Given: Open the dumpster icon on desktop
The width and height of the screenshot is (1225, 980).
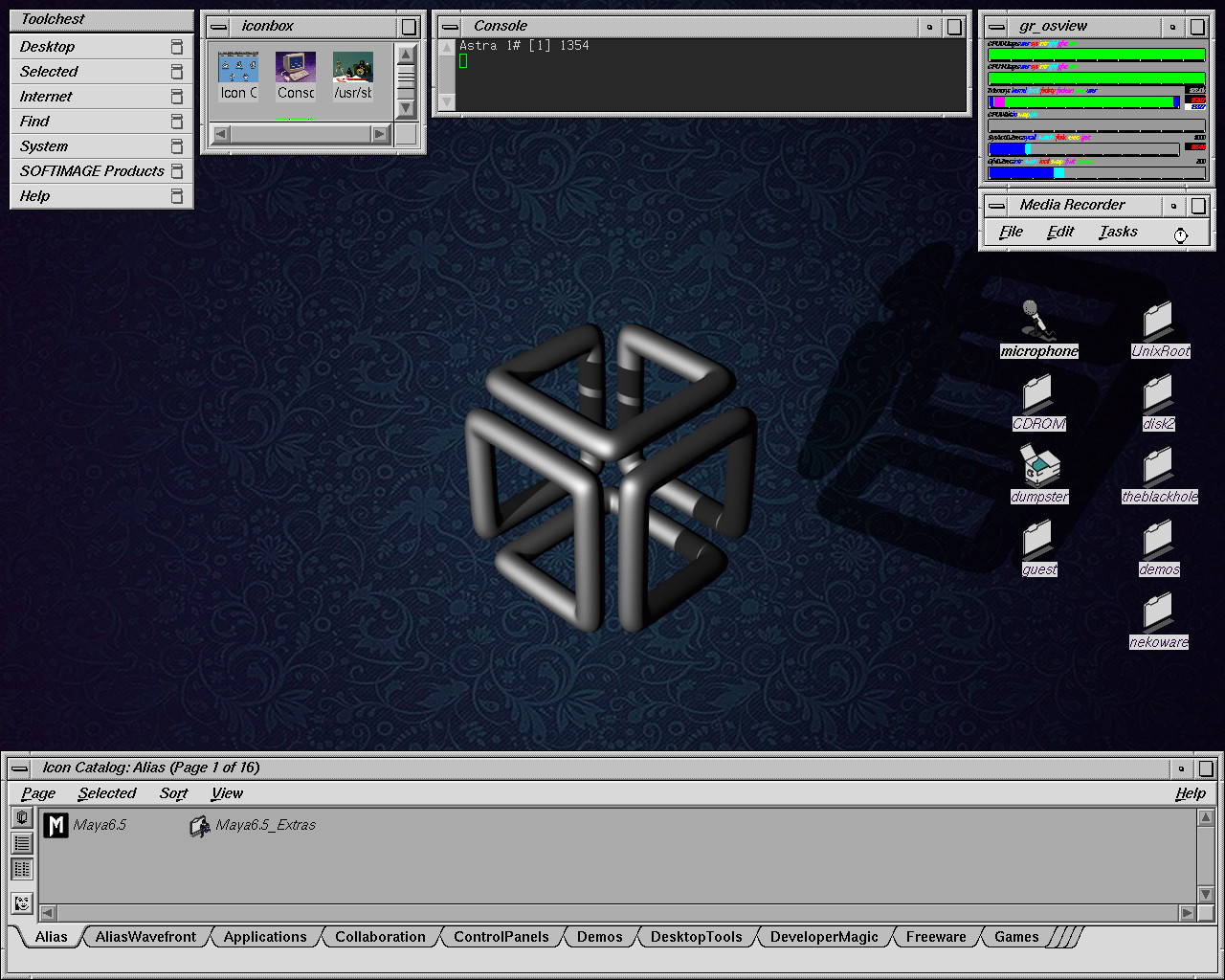Looking at the screenshot, I should (x=1038, y=467).
